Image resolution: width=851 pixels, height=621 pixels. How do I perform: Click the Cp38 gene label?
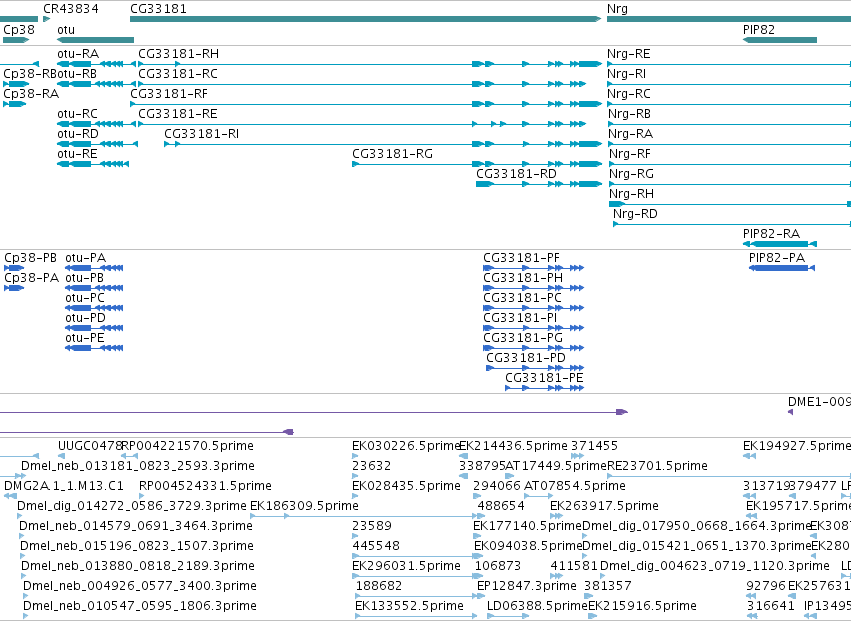coord(18,29)
